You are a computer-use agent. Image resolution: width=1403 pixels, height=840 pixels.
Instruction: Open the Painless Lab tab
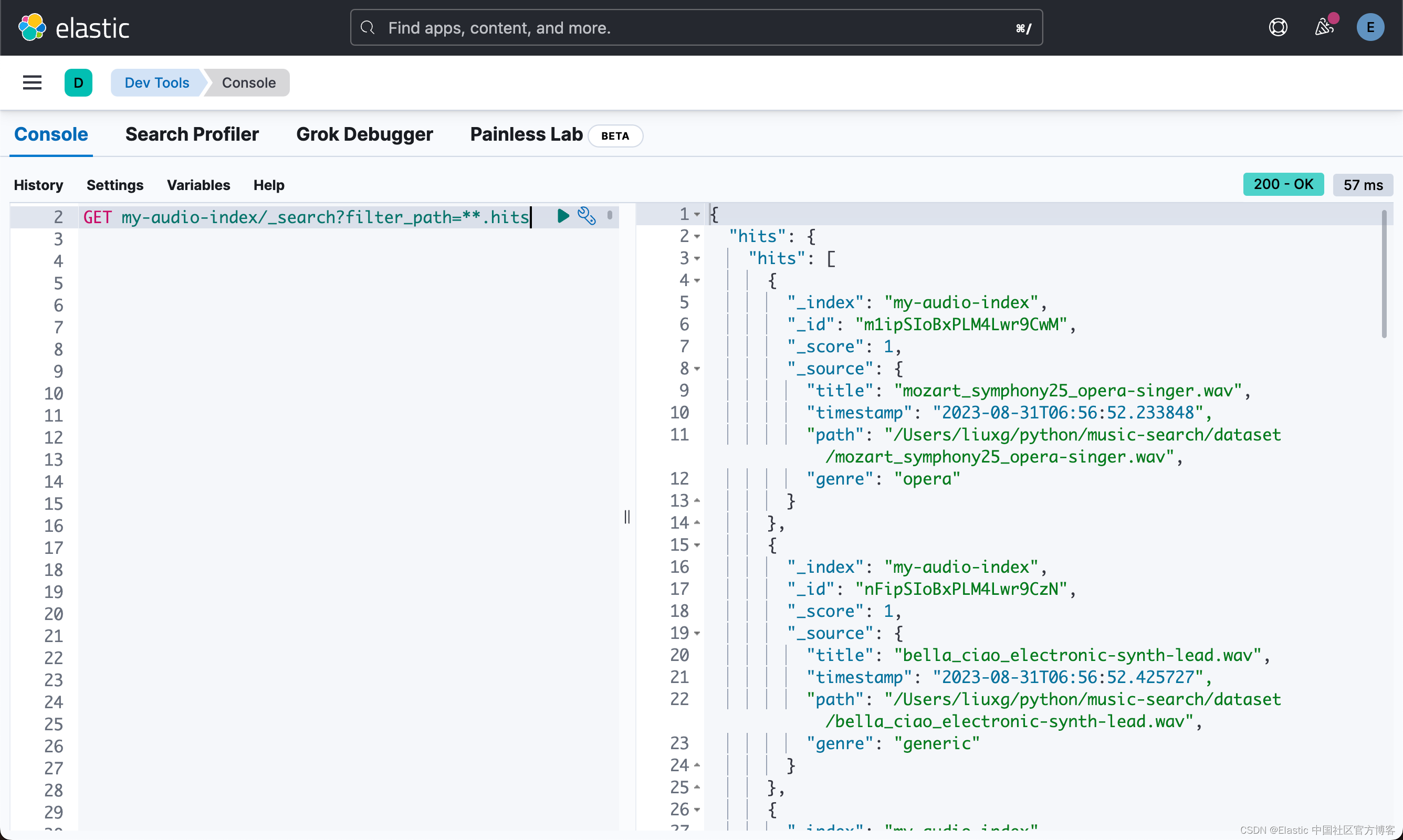click(526, 134)
